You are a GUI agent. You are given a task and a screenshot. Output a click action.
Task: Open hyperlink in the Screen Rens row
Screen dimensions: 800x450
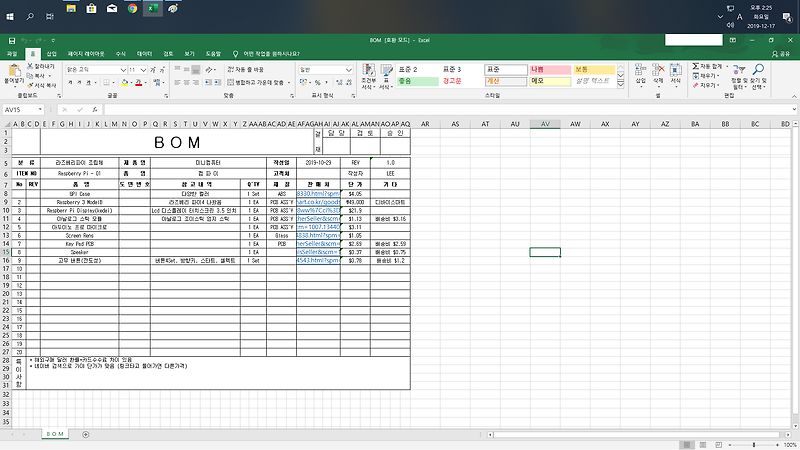pos(318,236)
